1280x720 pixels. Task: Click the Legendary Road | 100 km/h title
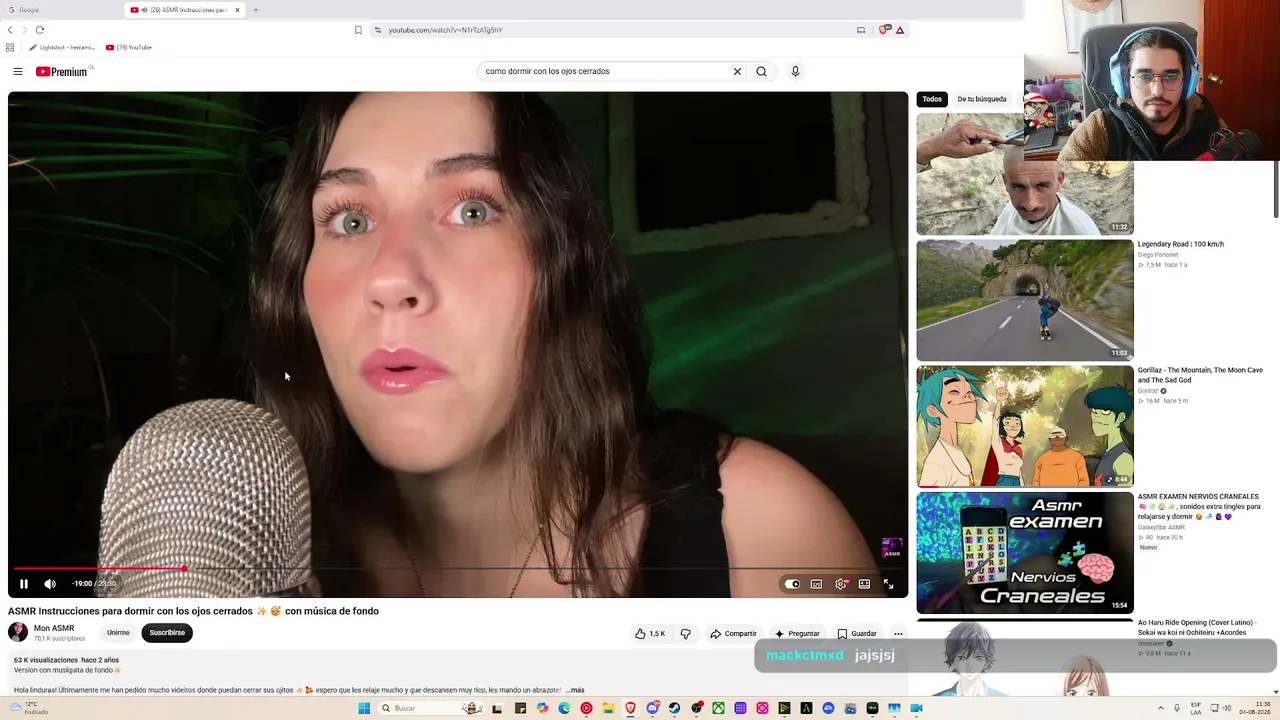1180,244
